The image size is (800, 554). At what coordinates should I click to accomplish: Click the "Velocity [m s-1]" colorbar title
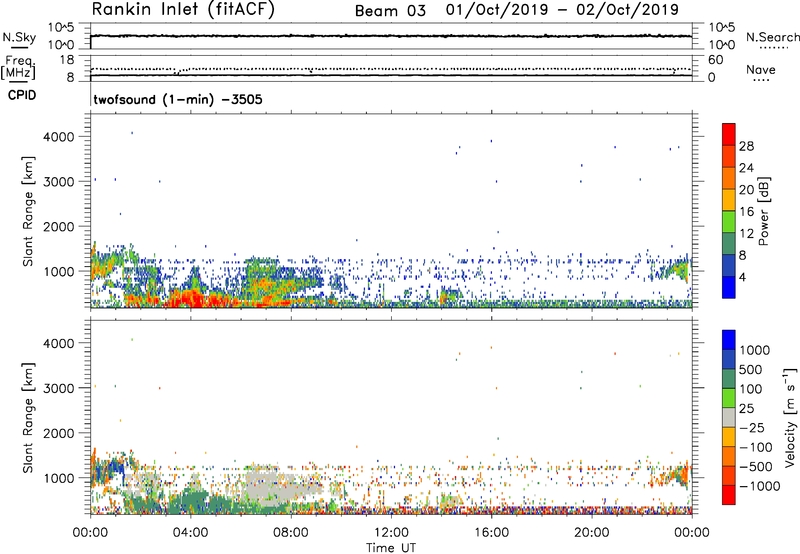pyautogui.click(x=790, y=417)
